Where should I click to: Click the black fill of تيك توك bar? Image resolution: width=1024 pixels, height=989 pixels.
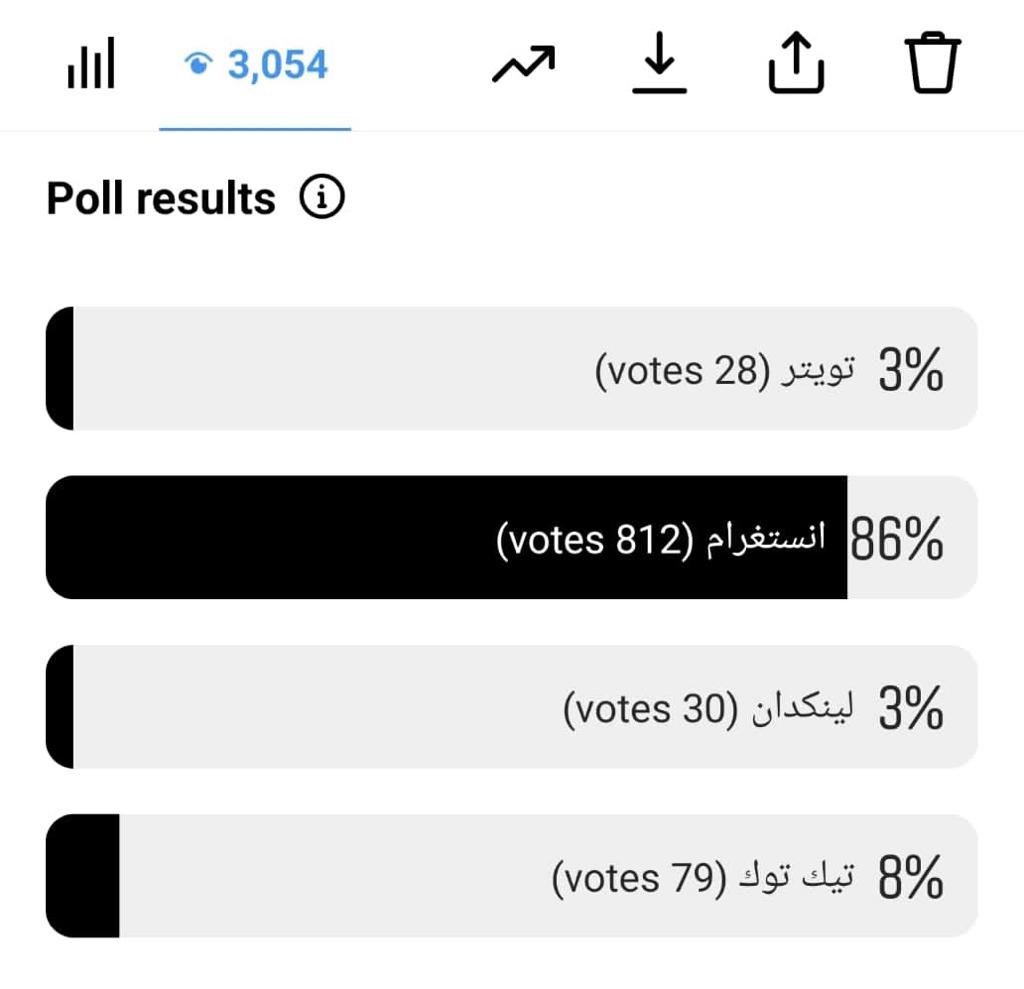pos(83,876)
